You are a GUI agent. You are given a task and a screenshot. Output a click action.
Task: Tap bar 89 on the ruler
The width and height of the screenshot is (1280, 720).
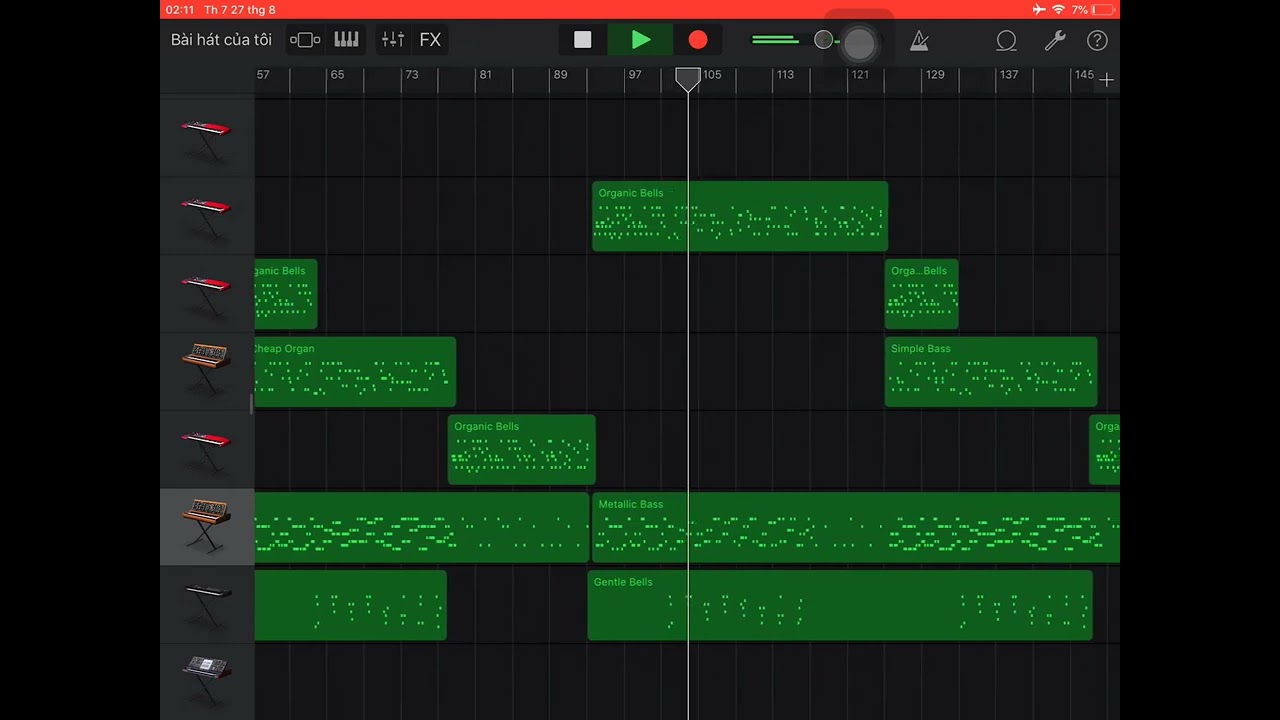(x=560, y=75)
